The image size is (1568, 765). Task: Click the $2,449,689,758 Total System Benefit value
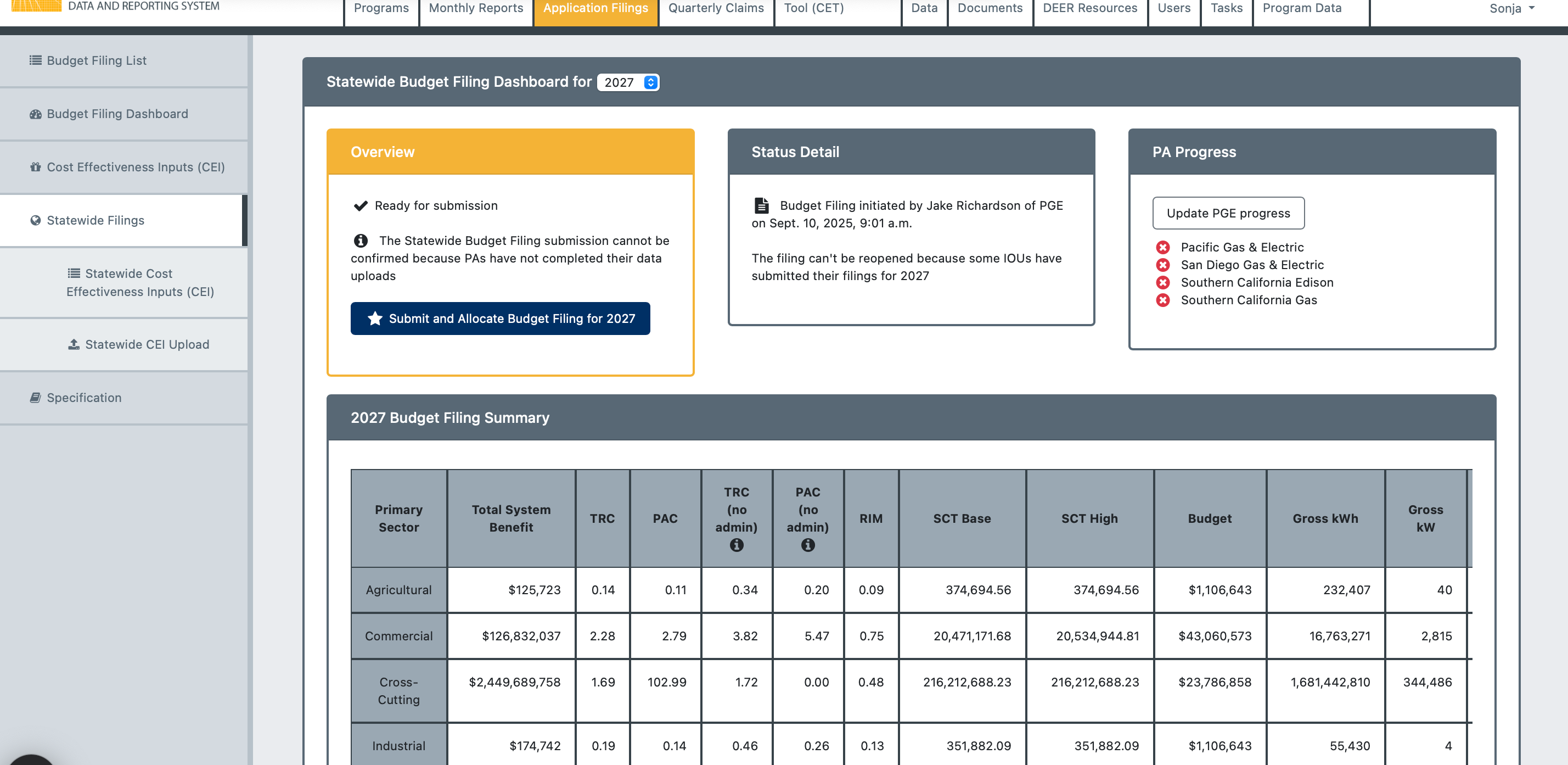pos(514,683)
